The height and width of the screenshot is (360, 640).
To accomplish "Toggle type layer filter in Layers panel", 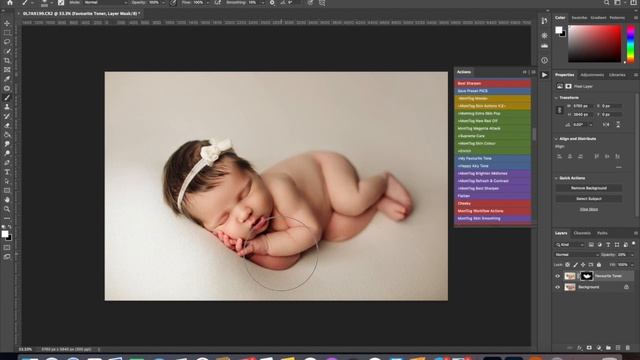I will [608, 244].
